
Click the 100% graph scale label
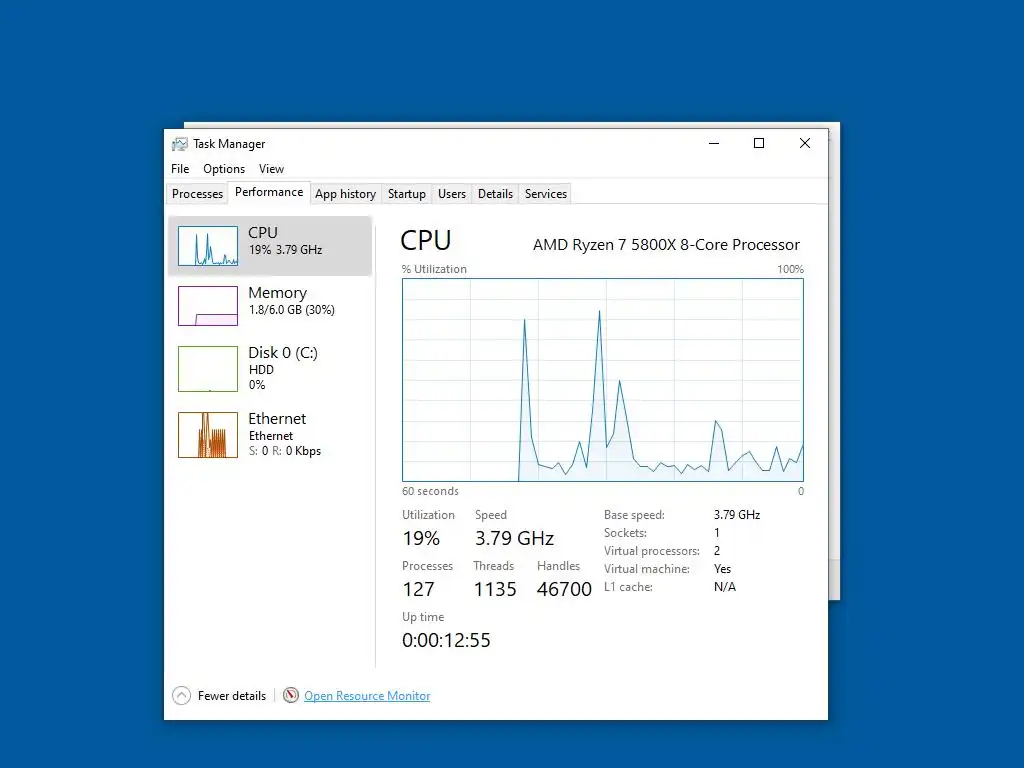[x=790, y=269]
